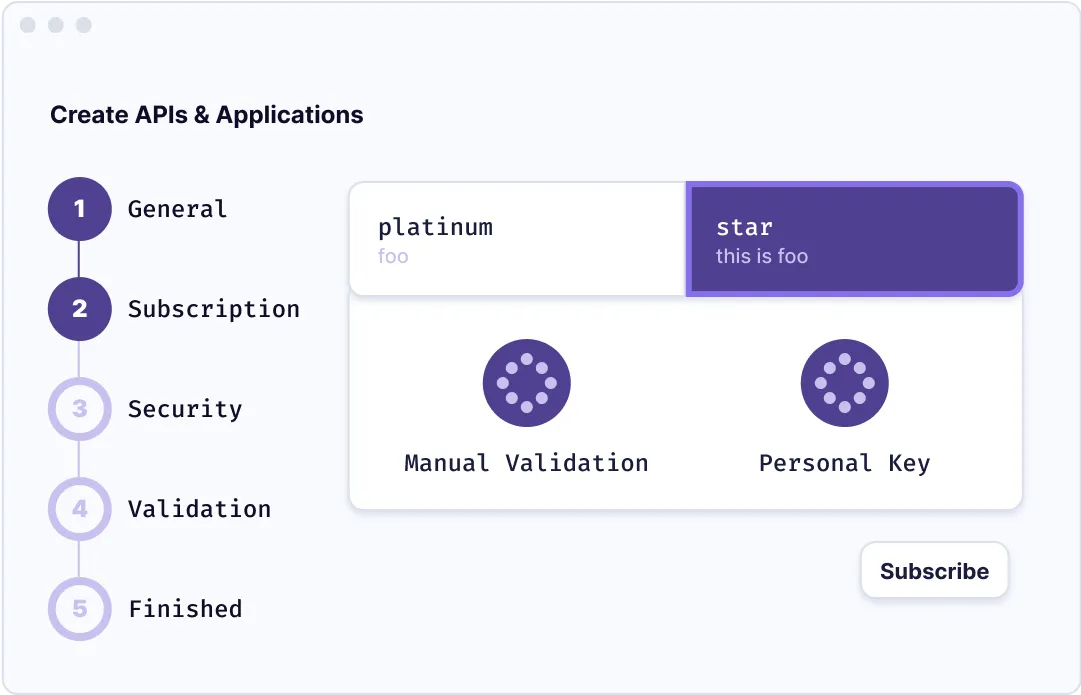The height and width of the screenshot is (695, 1081).
Task: Click the foo subtitle under platinum
Action: (393, 256)
